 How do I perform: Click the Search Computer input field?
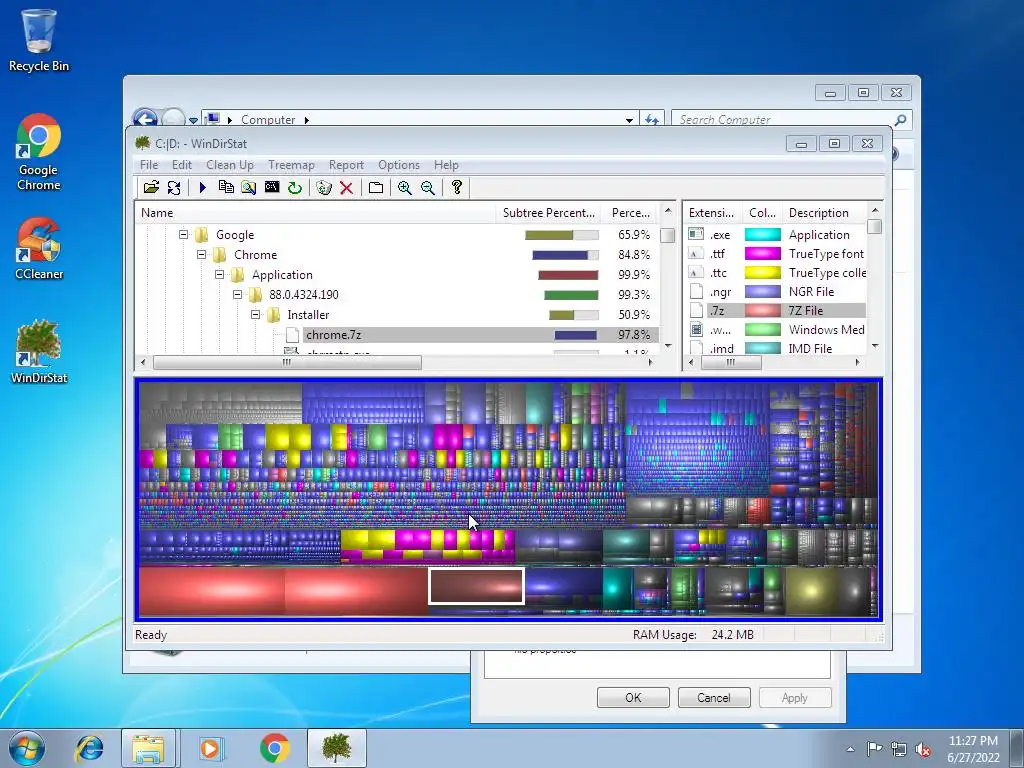(x=784, y=120)
